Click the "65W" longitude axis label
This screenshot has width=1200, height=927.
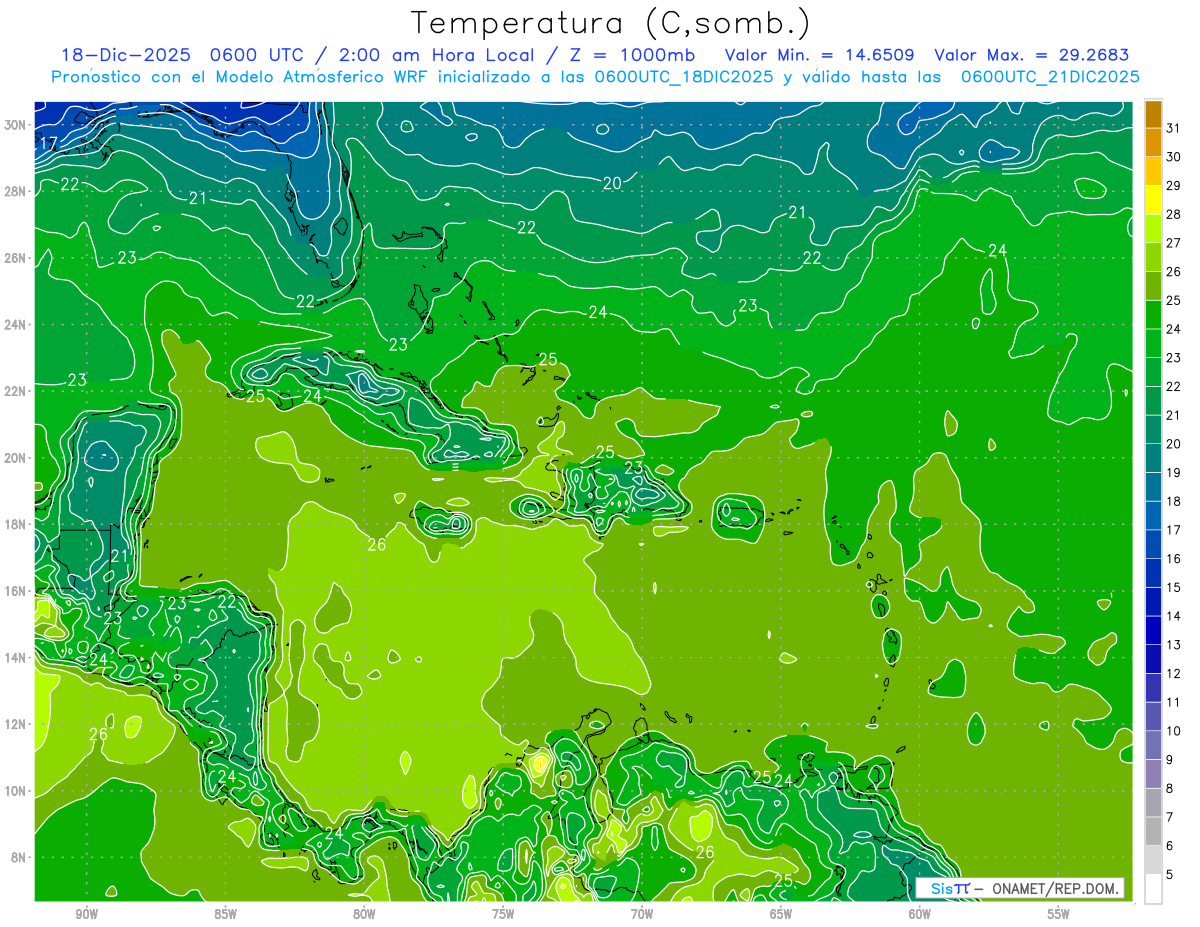[x=781, y=914]
